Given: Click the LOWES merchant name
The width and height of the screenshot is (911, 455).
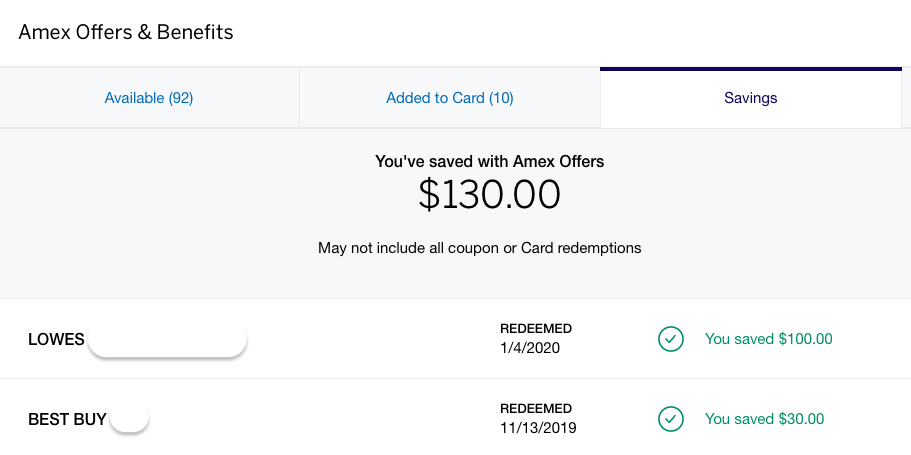Looking at the screenshot, I should tap(56, 339).
